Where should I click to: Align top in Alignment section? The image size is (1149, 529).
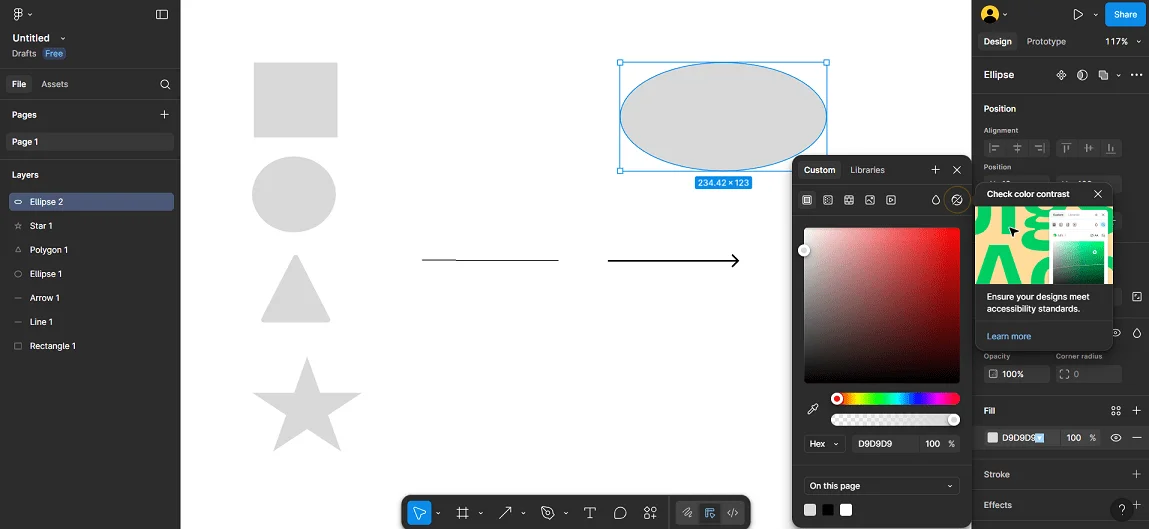tap(1066, 148)
